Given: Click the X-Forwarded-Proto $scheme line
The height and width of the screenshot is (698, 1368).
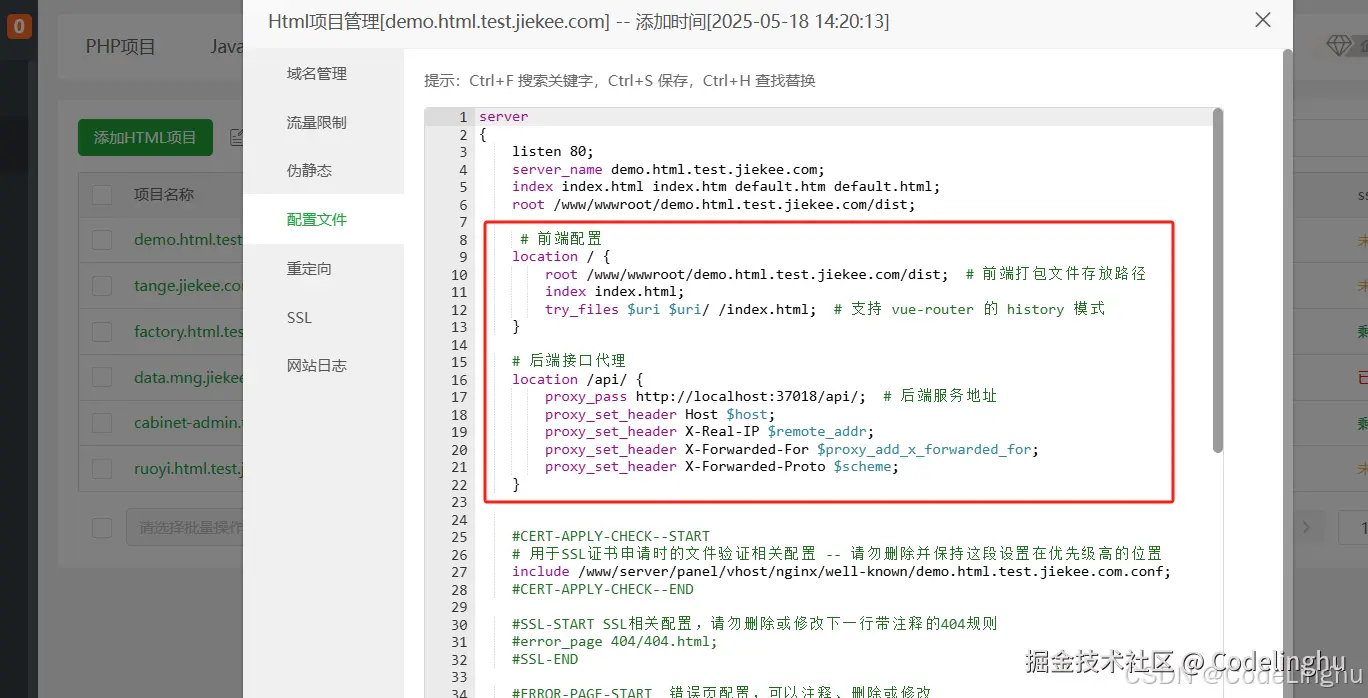Looking at the screenshot, I should point(722,466).
